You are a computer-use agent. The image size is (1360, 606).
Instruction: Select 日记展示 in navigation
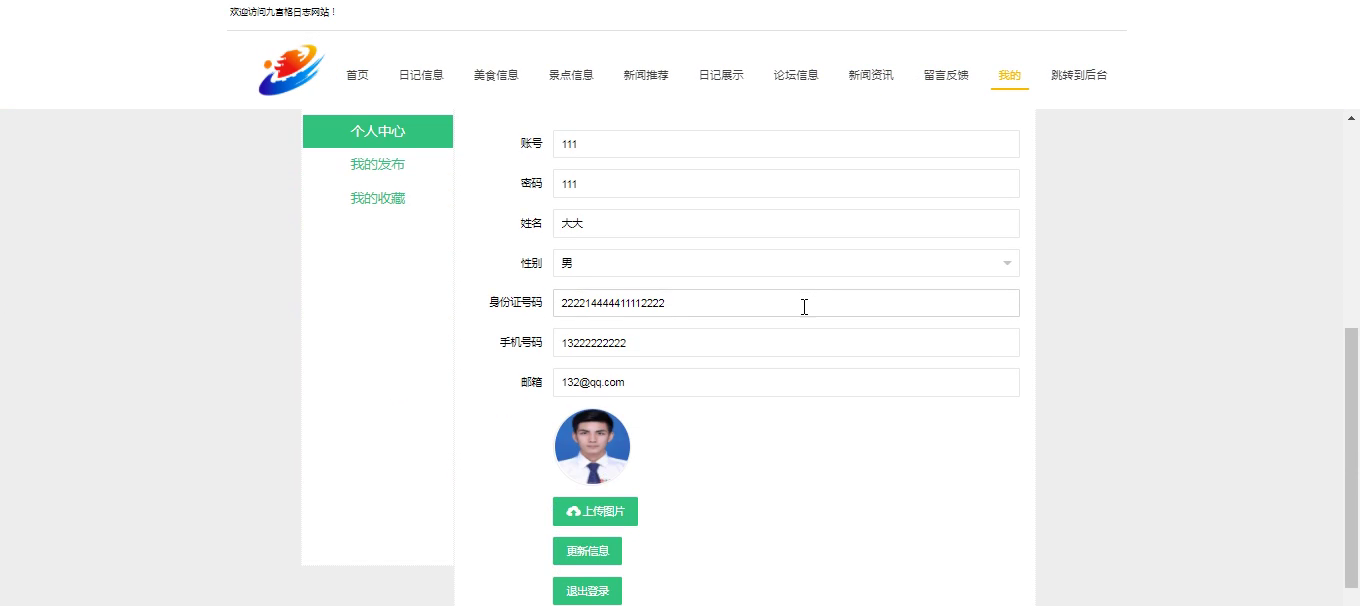coord(721,75)
